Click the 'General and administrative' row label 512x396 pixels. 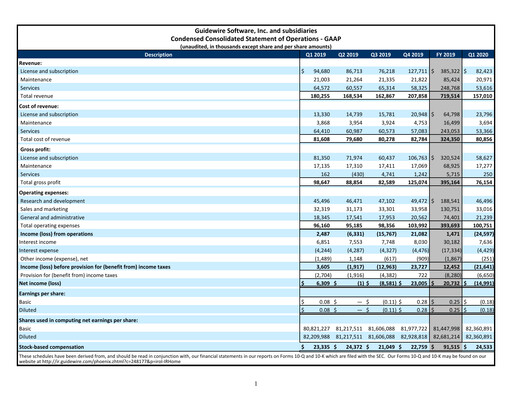[x=52, y=217]
